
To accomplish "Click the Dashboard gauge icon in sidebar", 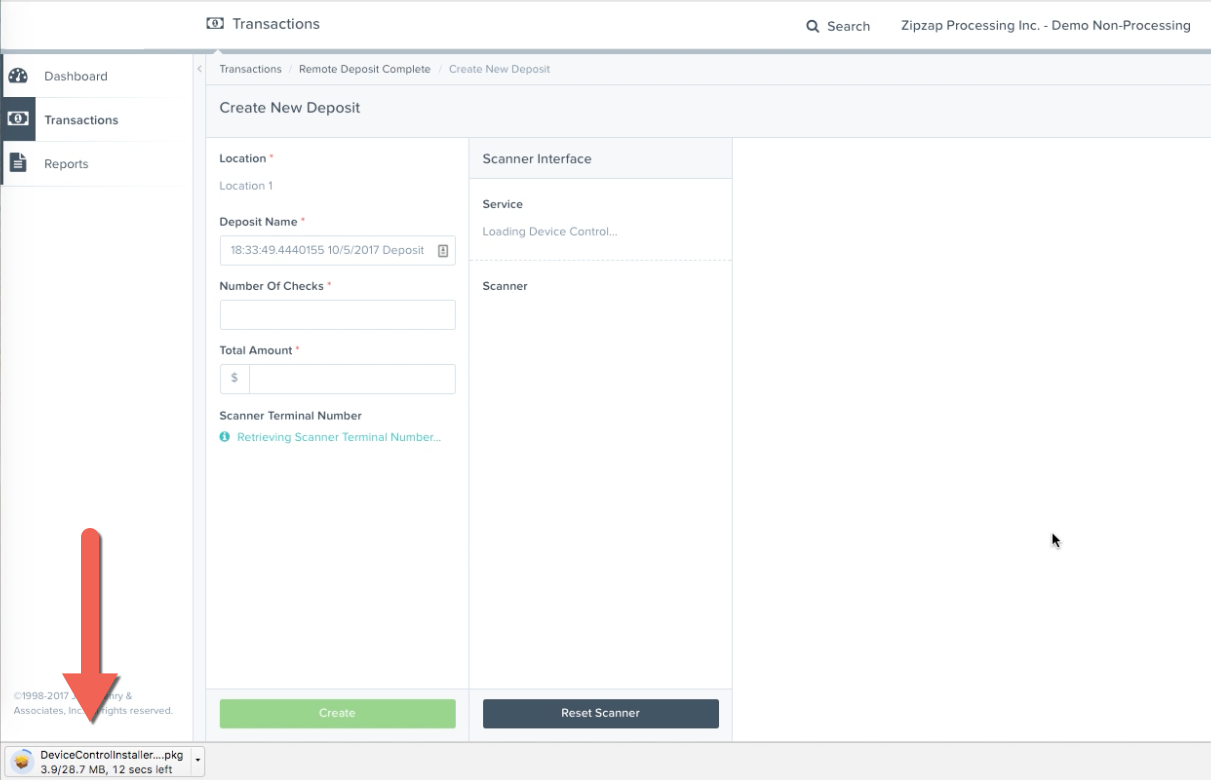I will coord(18,76).
